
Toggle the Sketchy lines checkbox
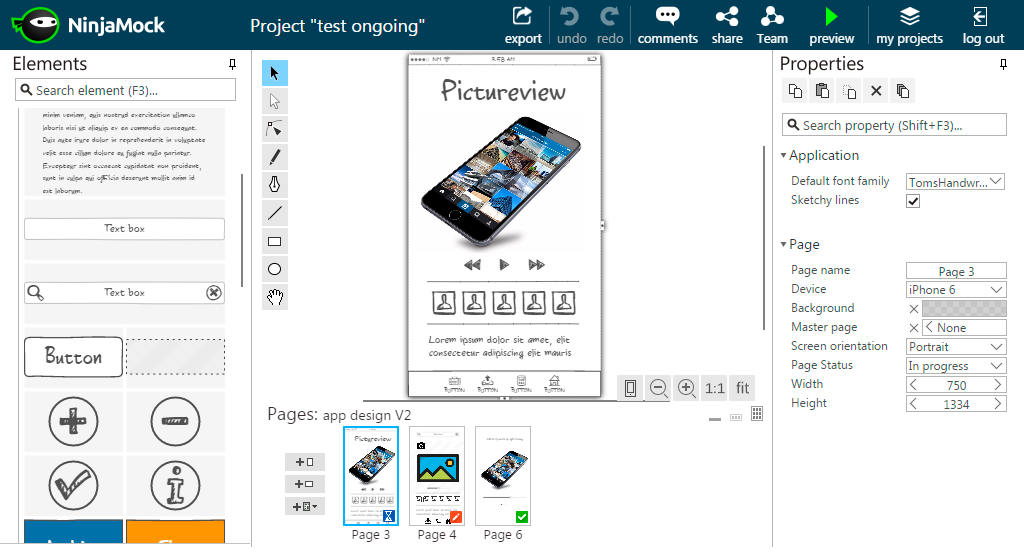pos(913,201)
